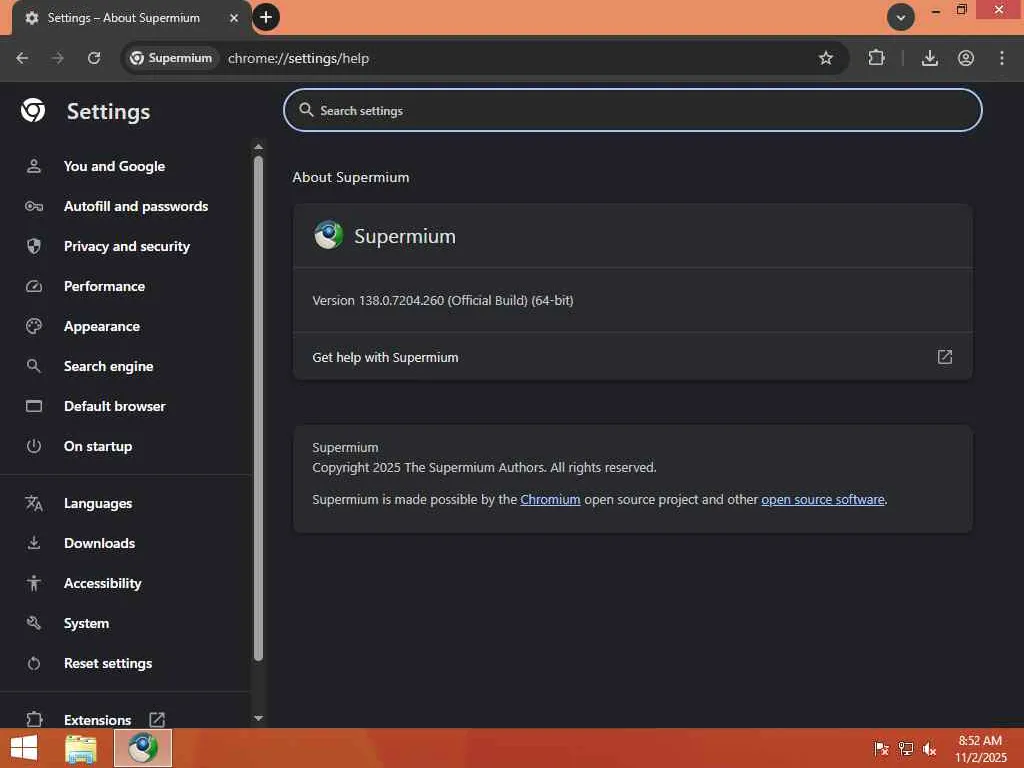Open Reset settings section
The image size is (1024, 768).
(x=108, y=663)
